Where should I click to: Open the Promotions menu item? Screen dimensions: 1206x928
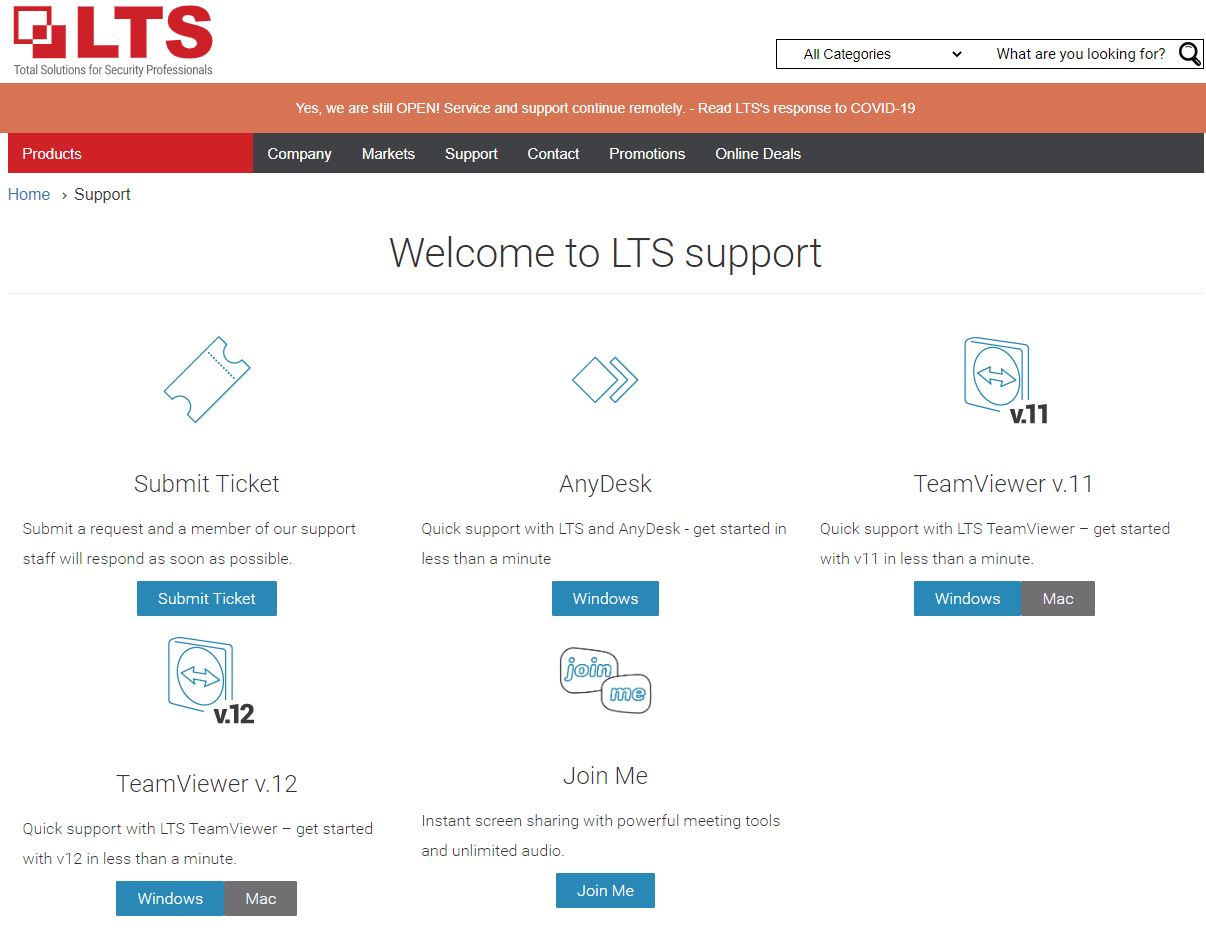pos(647,153)
